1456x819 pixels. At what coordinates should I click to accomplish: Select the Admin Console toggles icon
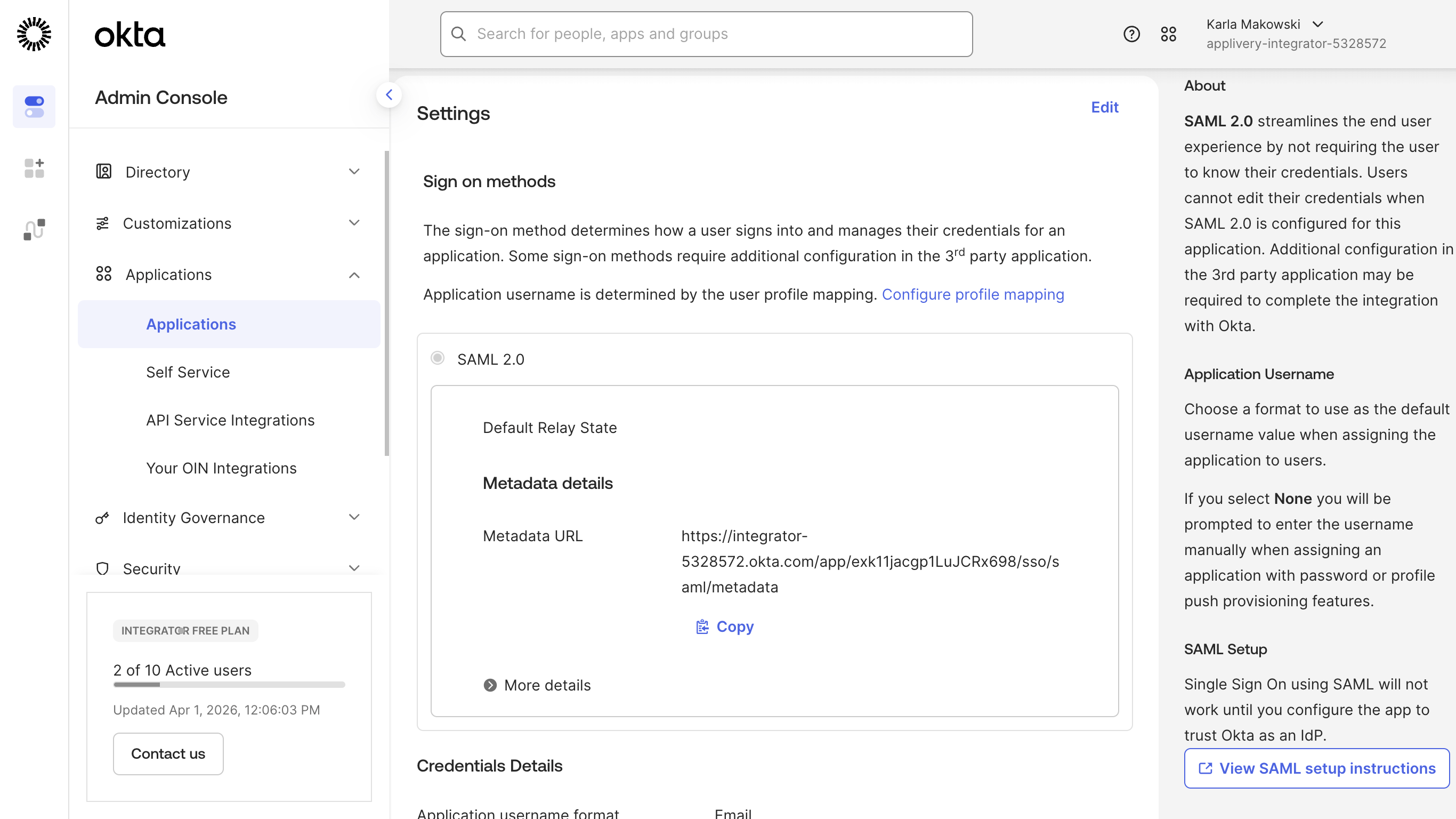pos(34,106)
